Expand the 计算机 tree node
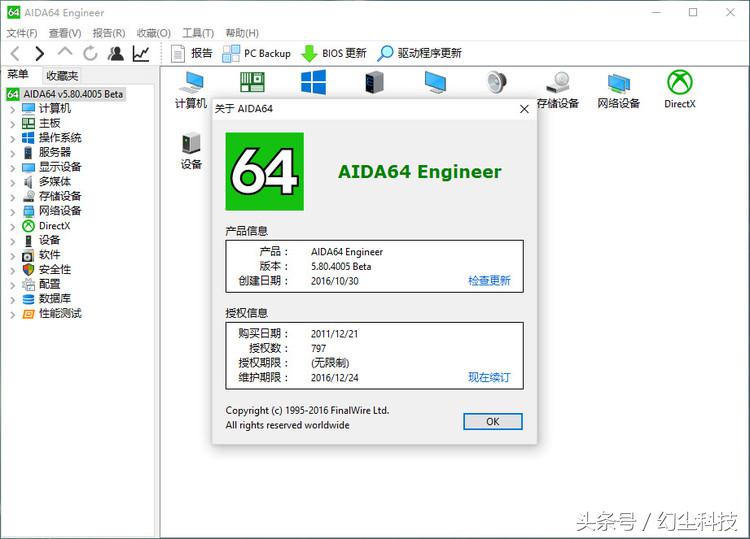 tap(12, 109)
